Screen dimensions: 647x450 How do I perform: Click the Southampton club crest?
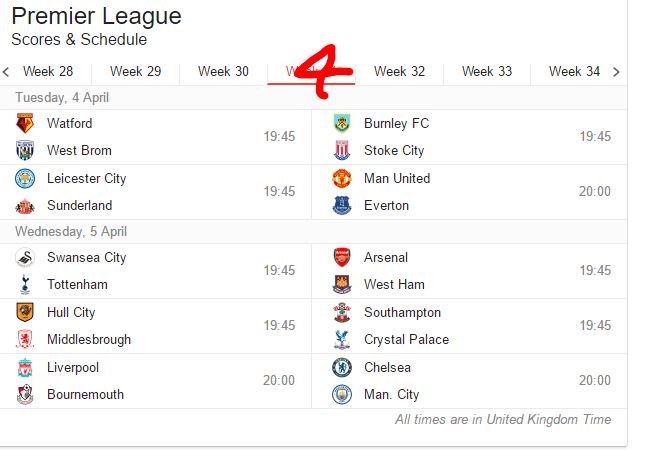(342, 312)
